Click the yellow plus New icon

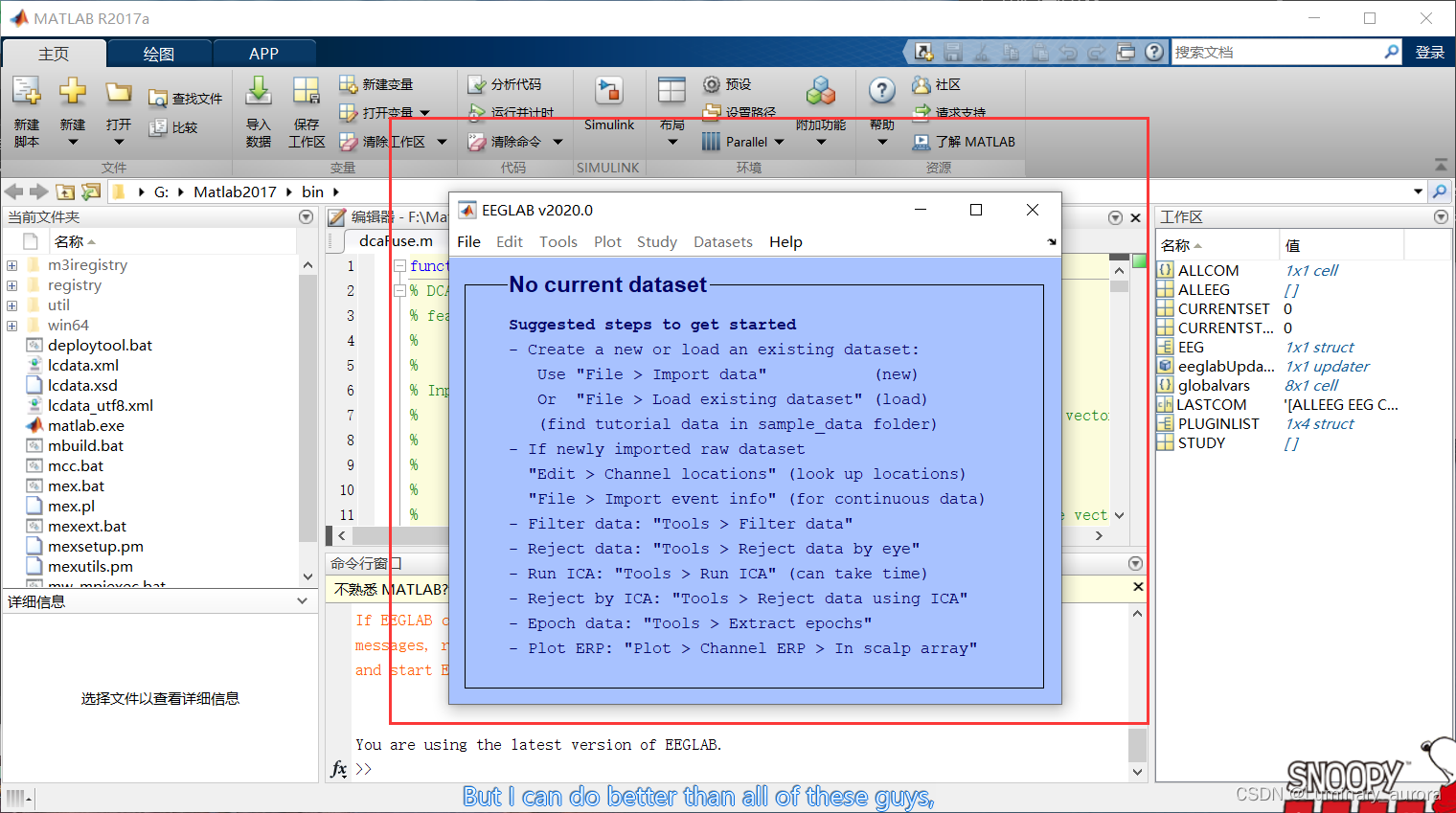pyautogui.click(x=73, y=92)
